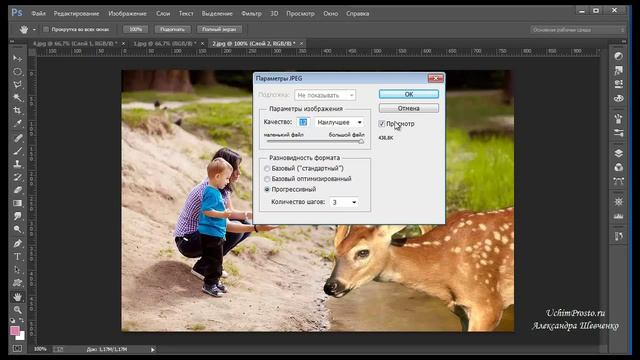Open the Изображение menu

(127, 13)
